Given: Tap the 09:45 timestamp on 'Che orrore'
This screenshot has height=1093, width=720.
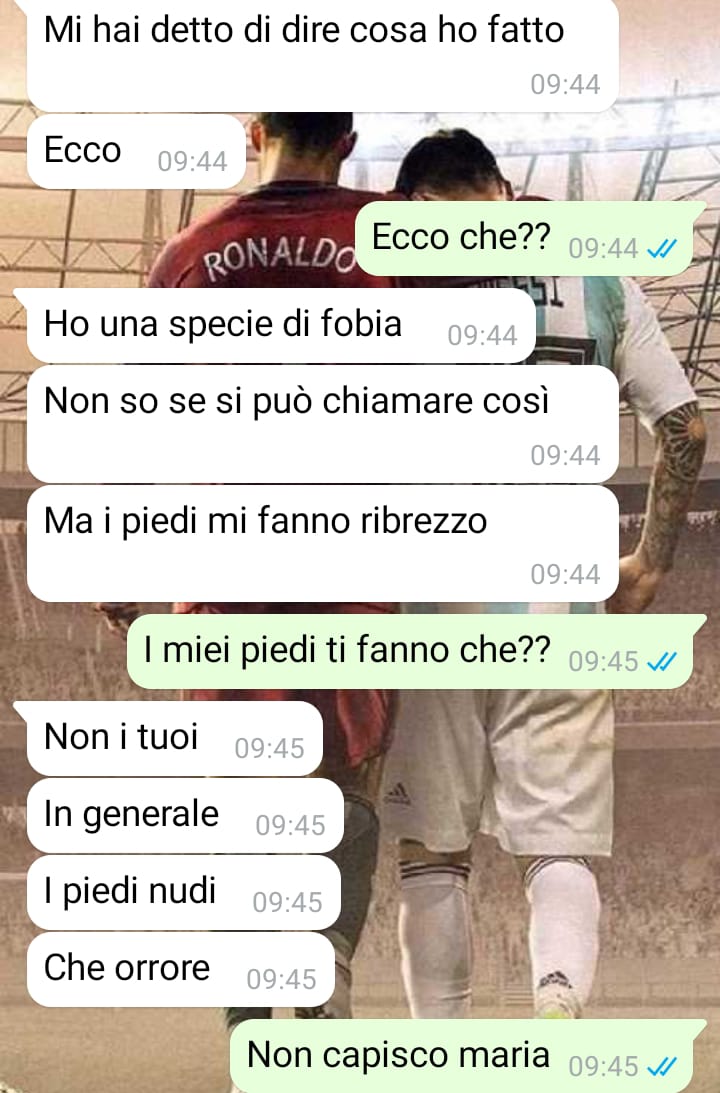Looking at the screenshot, I should coord(282,980).
